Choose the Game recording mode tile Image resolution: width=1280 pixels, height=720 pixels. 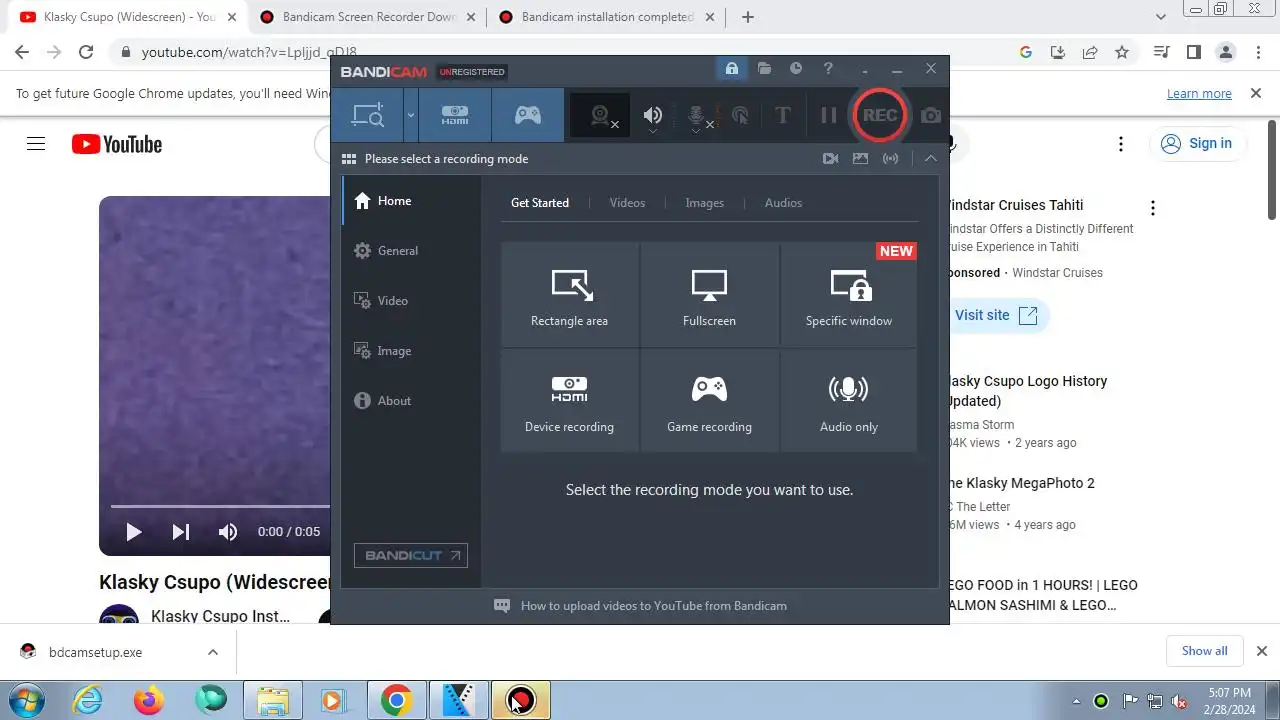click(x=710, y=401)
